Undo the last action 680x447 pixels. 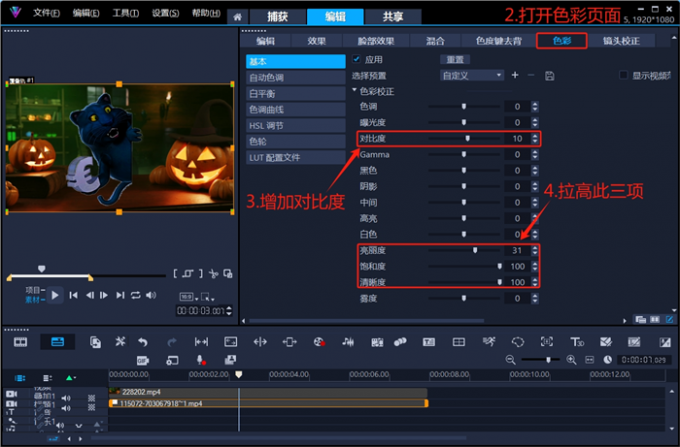pos(143,342)
